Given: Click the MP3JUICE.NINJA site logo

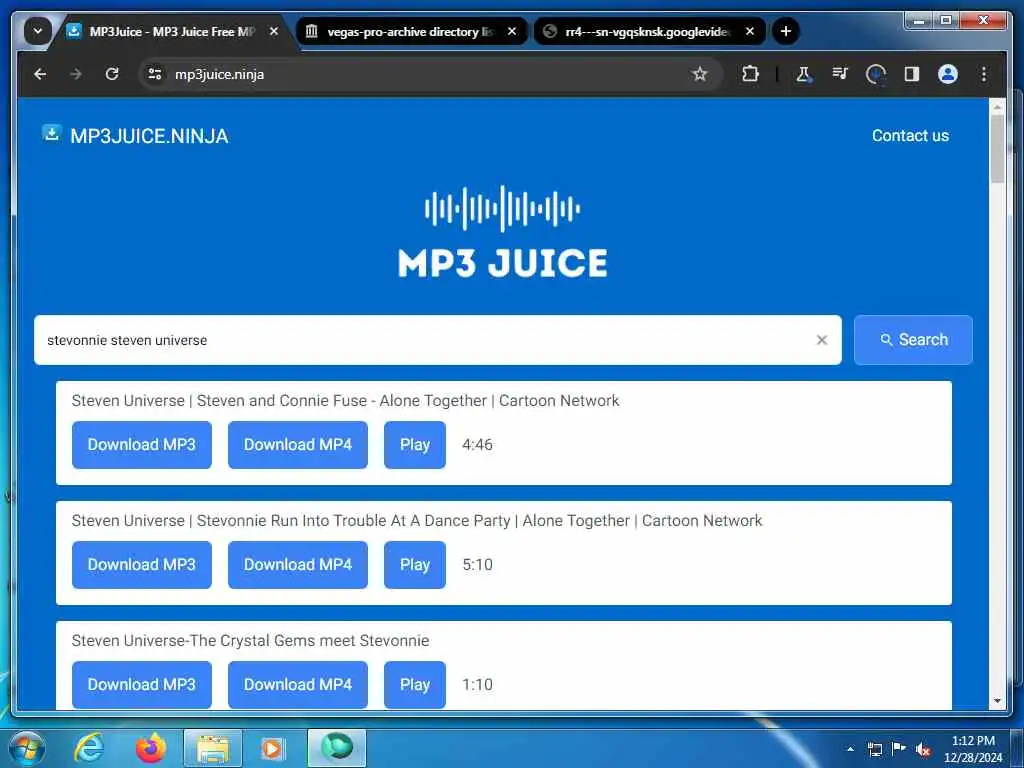Looking at the screenshot, I should [x=135, y=135].
